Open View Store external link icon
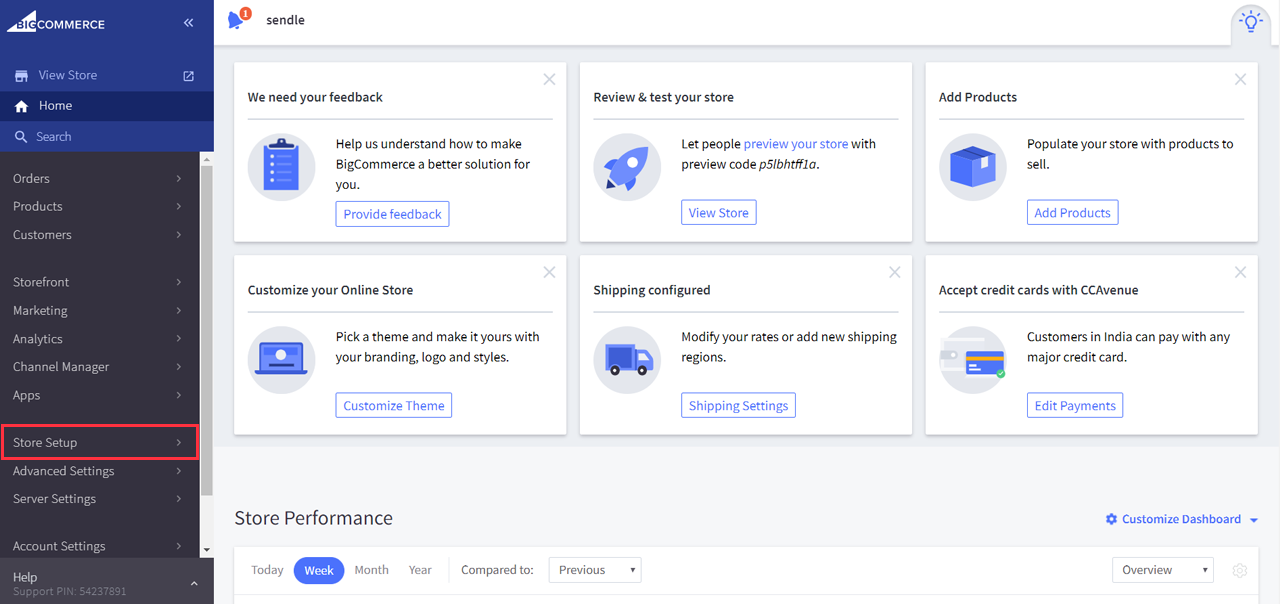Viewport: 1280px width, 604px height. click(x=188, y=76)
